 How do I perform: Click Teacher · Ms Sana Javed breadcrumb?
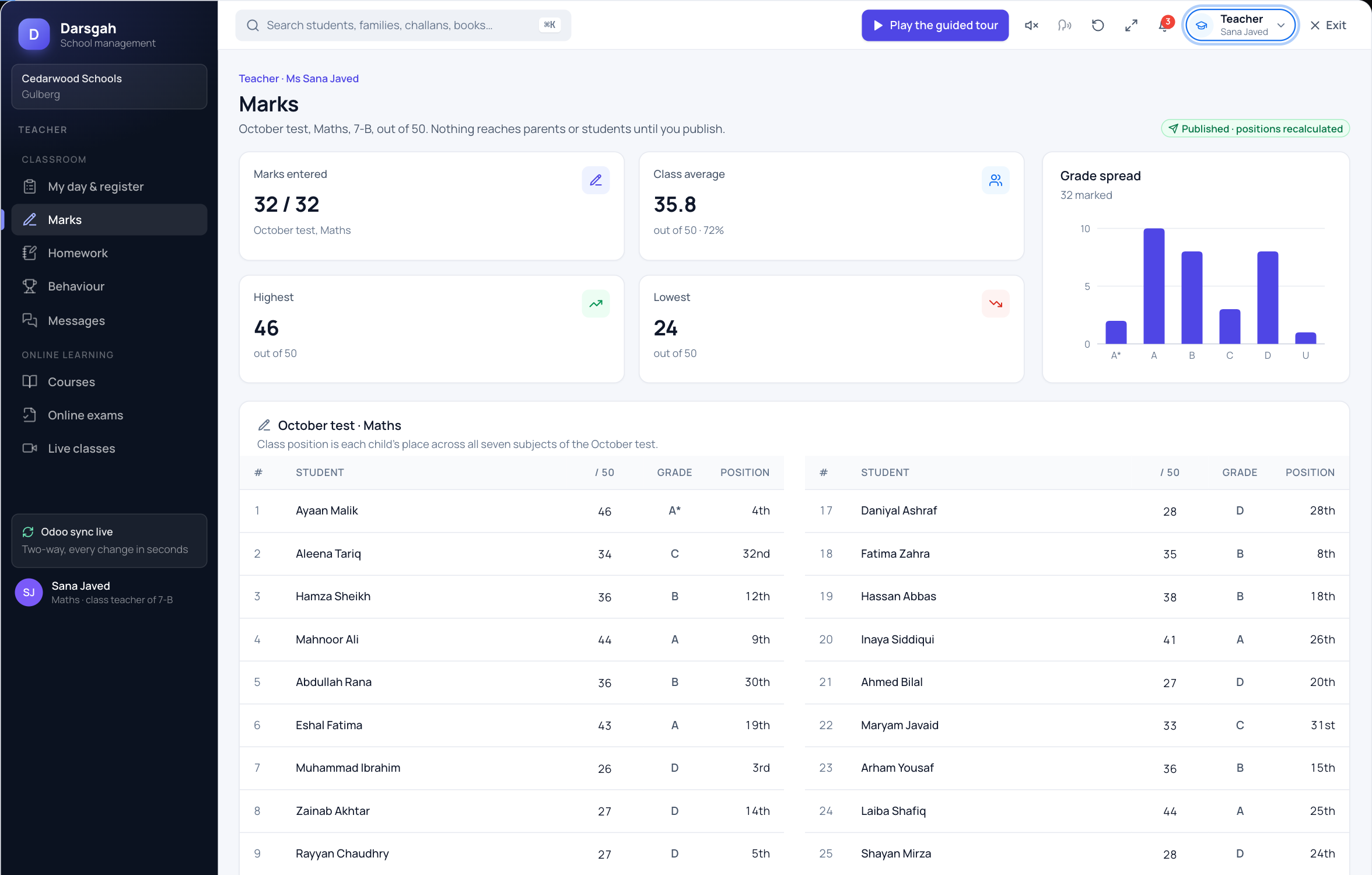(299, 79)
